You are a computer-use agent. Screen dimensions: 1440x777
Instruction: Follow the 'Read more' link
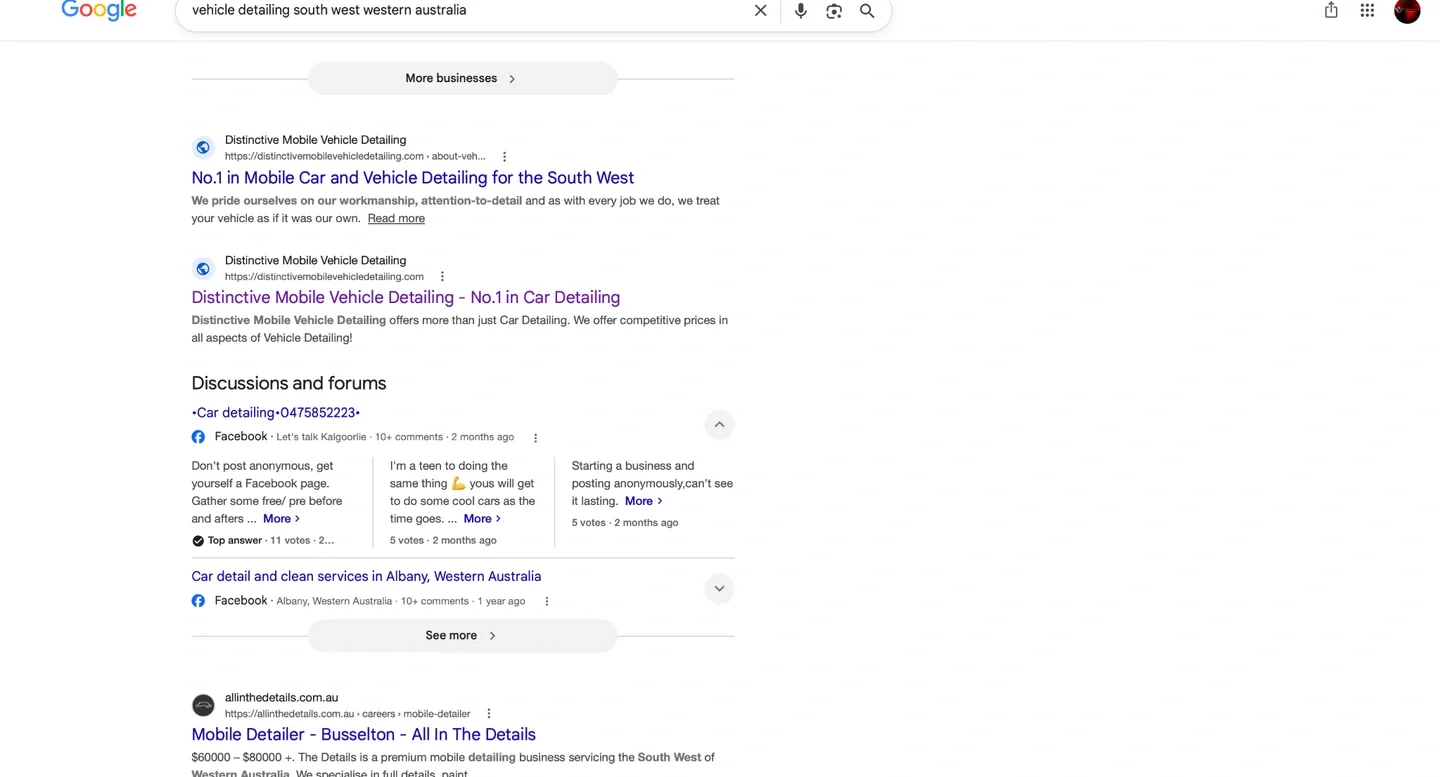click(x=396, y=218)
